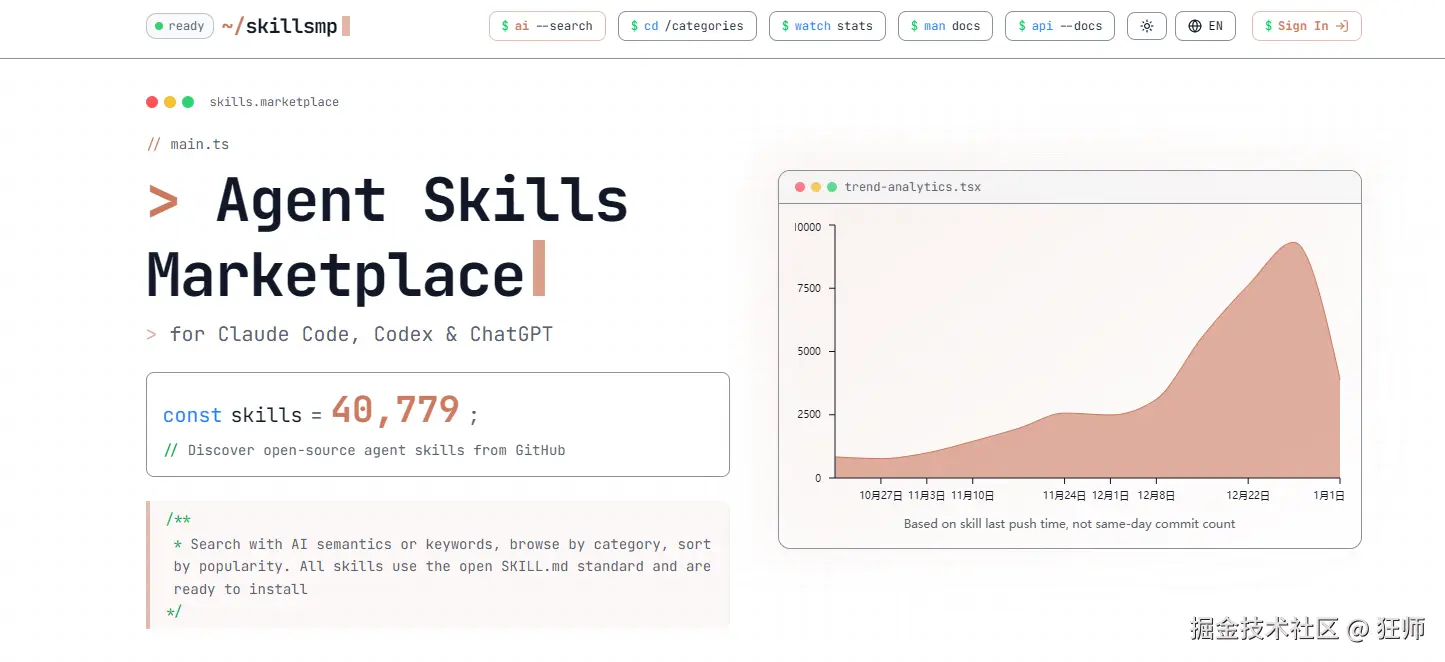Click green dot in trend-analytics.tsx title bar

pyautogui.click(x=832, y=187)
